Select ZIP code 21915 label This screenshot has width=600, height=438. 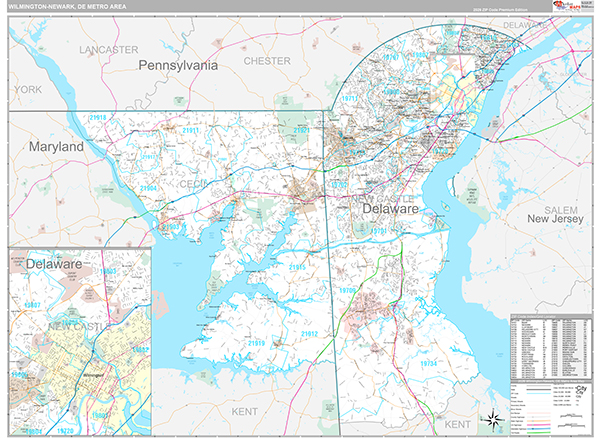(297, 268)
